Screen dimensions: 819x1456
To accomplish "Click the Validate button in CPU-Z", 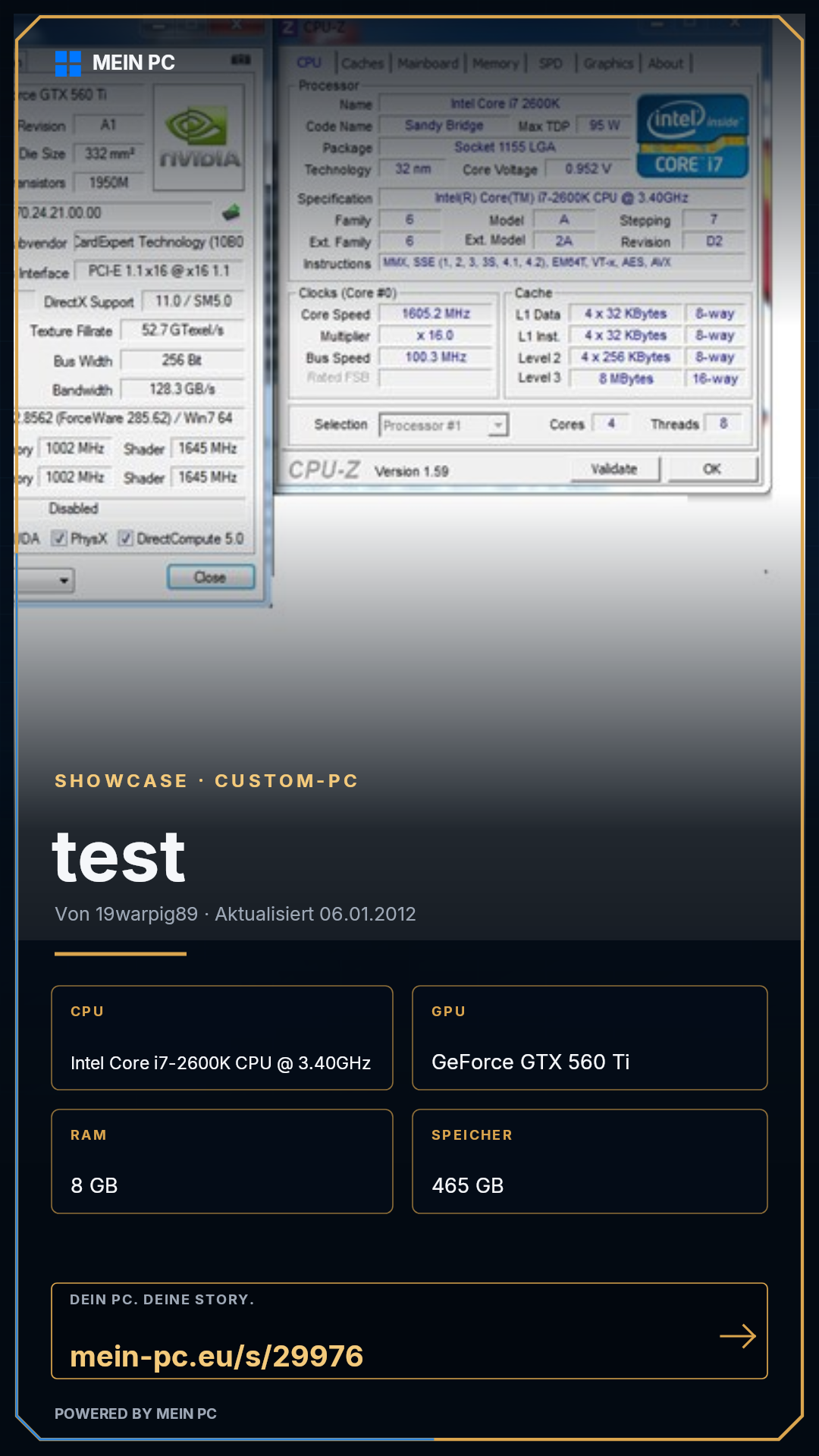I will click(x=615, y=469).
